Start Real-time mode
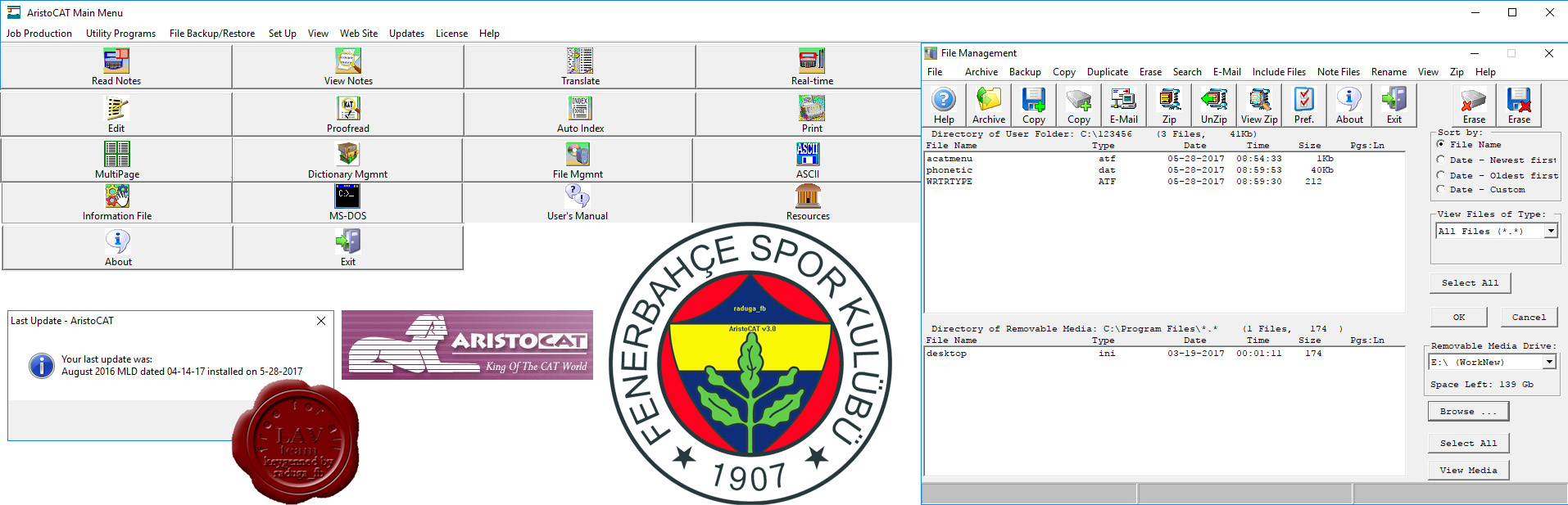This screenshot has width=1568, height=505. coord(812,67)
